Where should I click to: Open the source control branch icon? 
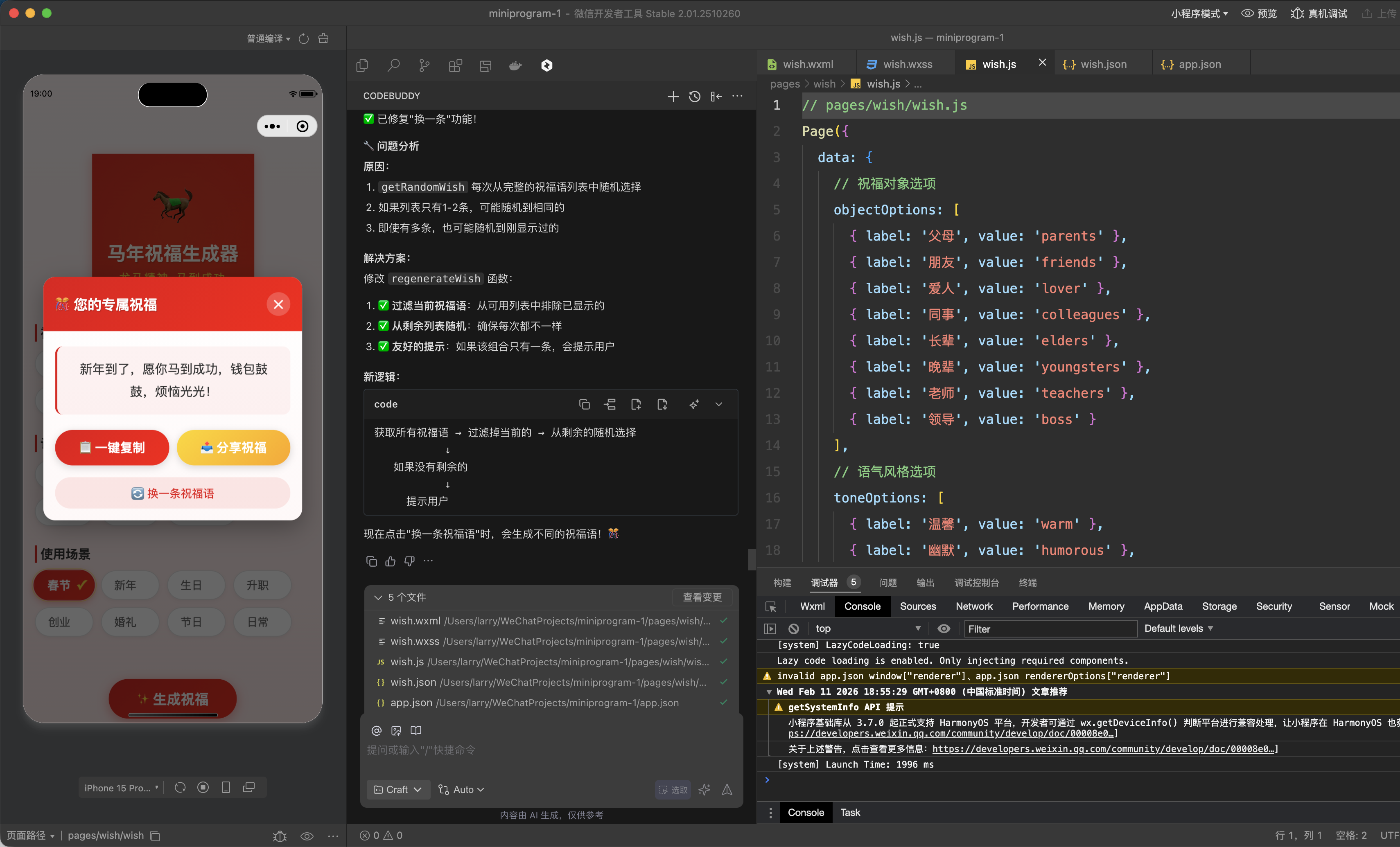pos(424,65)
